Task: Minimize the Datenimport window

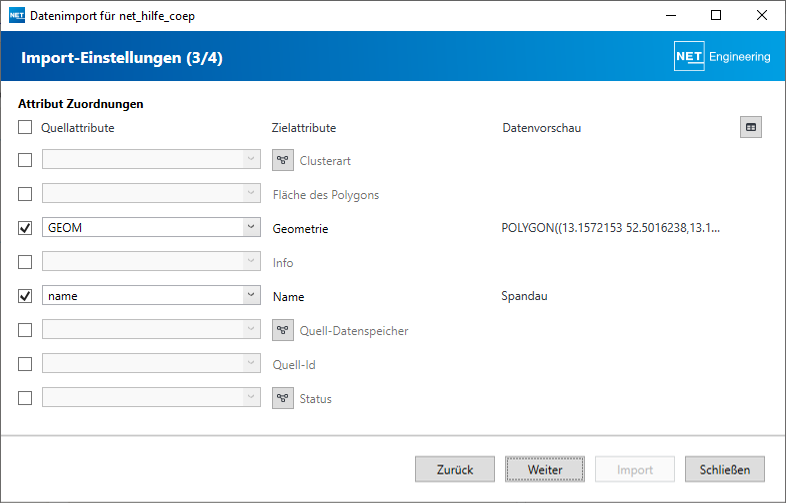Action: click(x=671, y=16)
